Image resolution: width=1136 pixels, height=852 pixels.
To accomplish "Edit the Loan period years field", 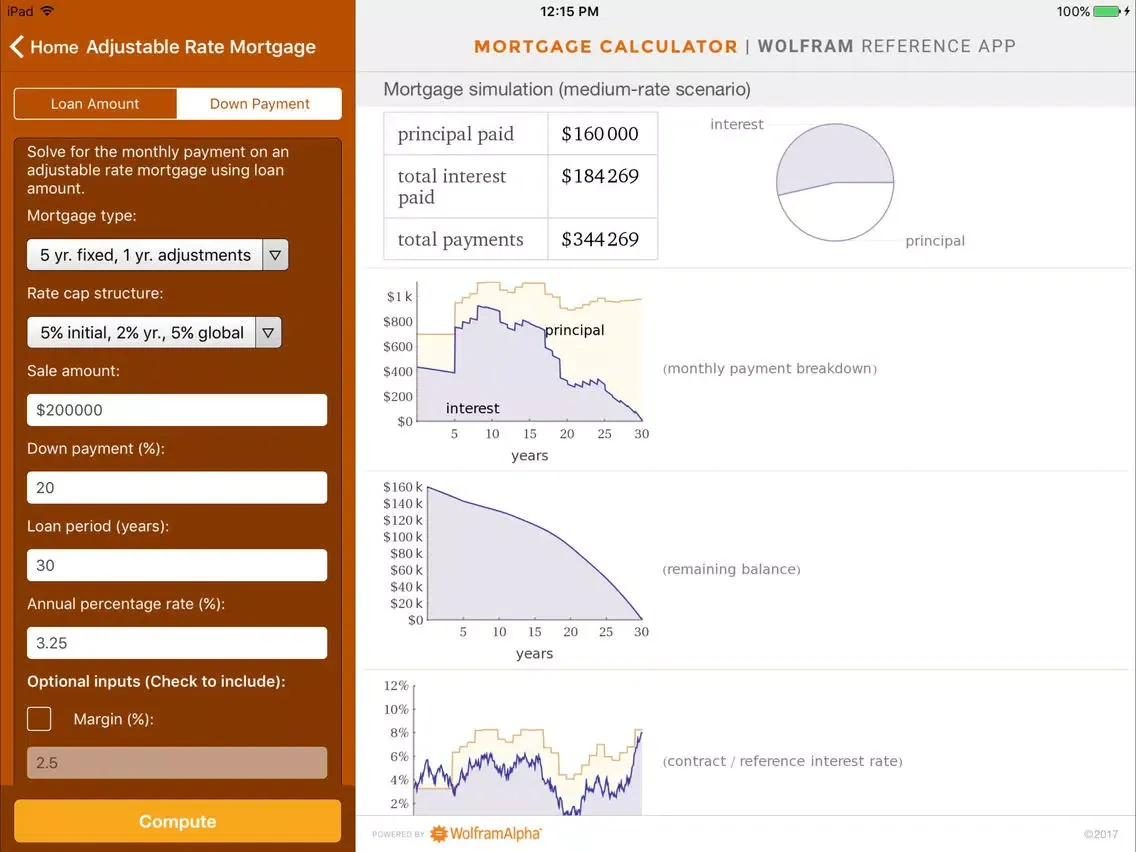I will [177, 565].
